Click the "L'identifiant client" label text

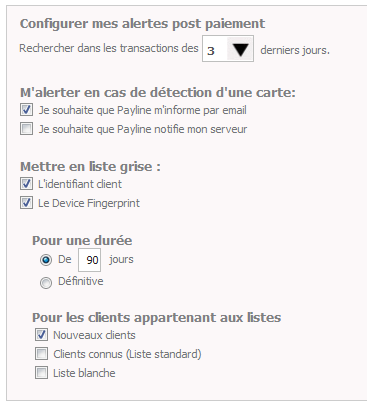pos(80,184)
